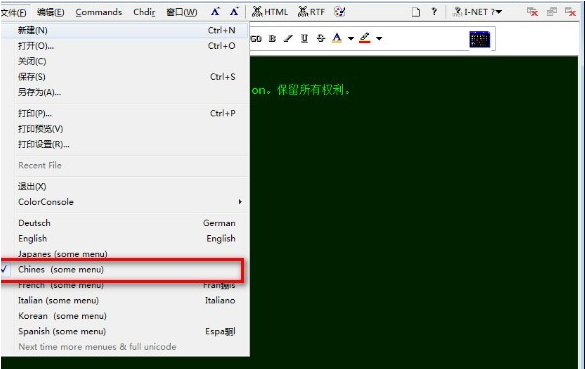This screenshot has width=585, height=369.
Task: Open the color palette icon
Action: click(x=340, y=12)
